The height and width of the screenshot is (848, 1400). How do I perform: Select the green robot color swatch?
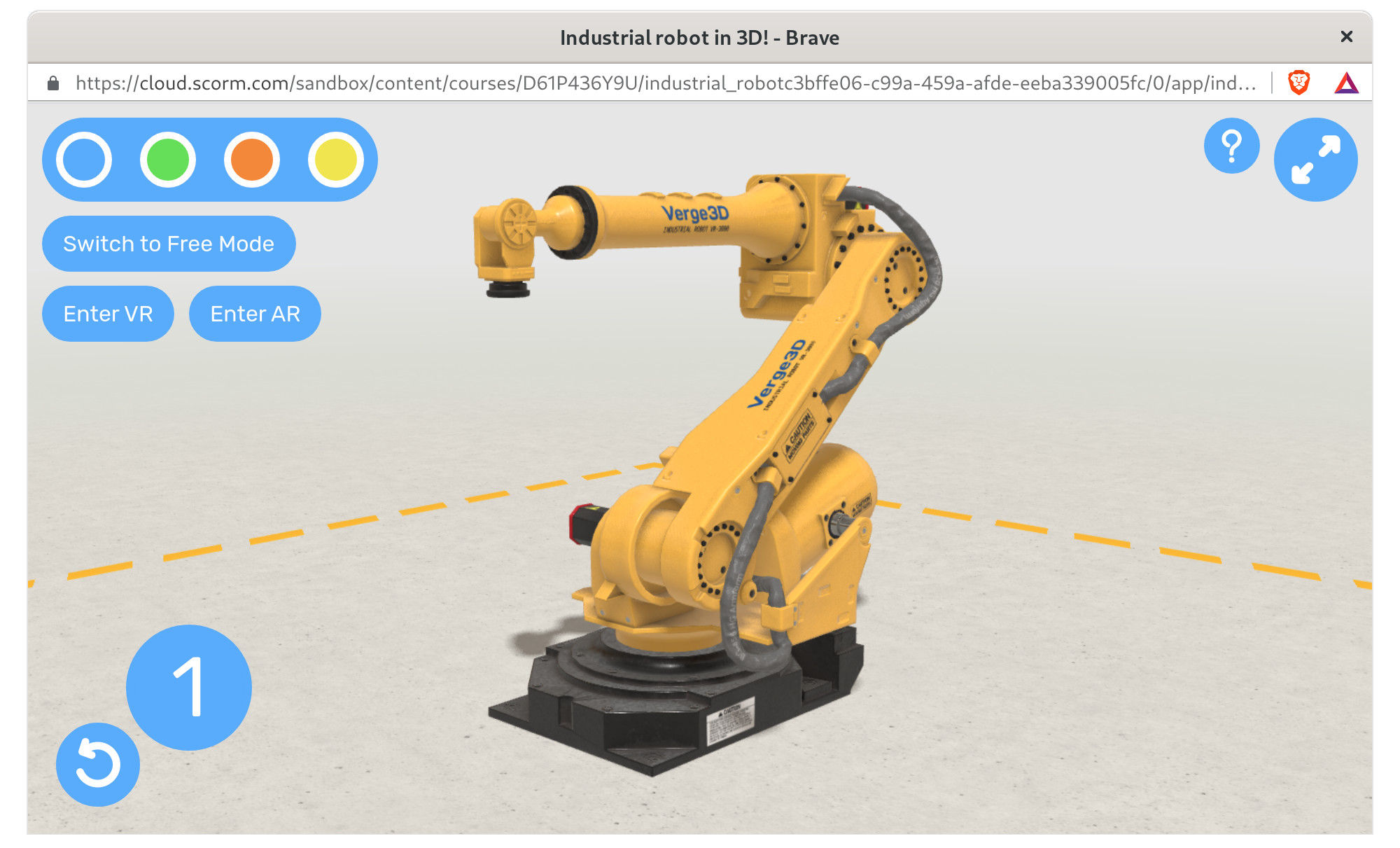point(168,160)
